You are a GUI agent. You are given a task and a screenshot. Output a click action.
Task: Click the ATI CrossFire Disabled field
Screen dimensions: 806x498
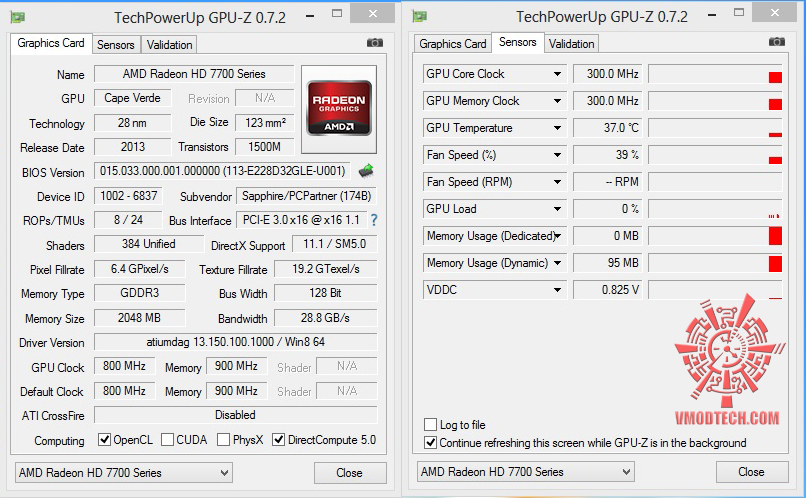(x=235, y=415)
